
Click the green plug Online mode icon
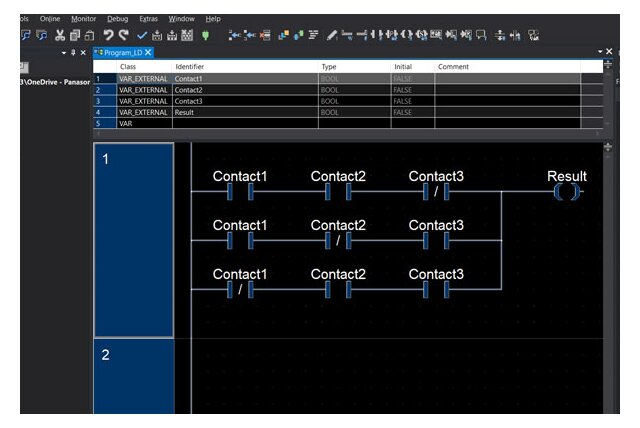pos(205,35)
